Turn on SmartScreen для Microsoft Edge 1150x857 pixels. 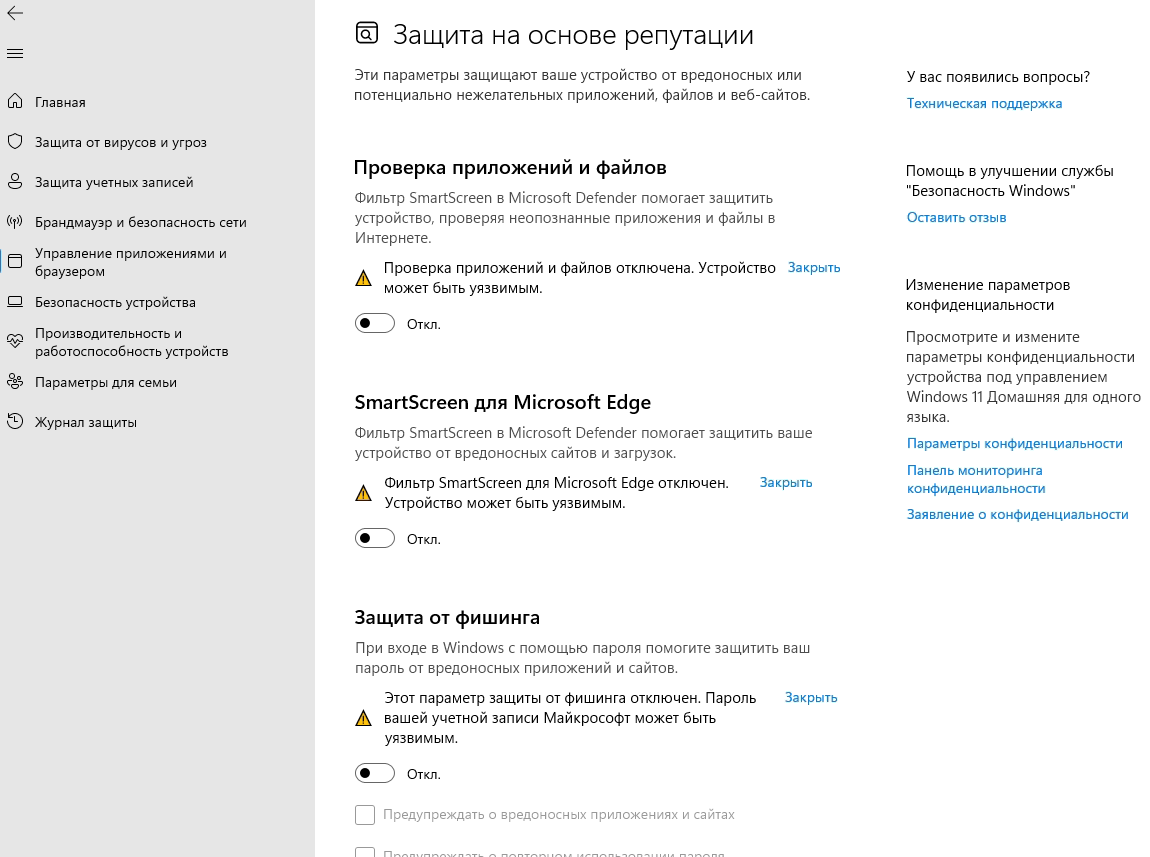tap(374, 537)
